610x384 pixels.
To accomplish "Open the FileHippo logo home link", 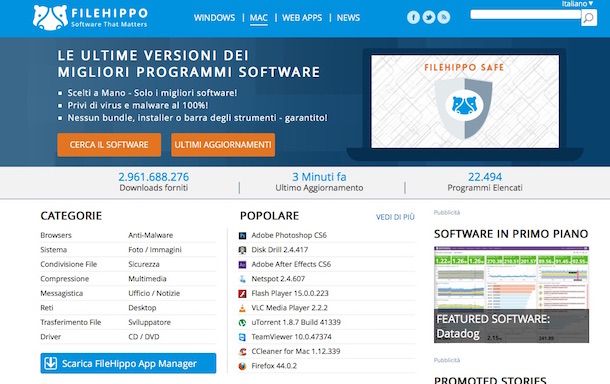I will click(90, 18).
